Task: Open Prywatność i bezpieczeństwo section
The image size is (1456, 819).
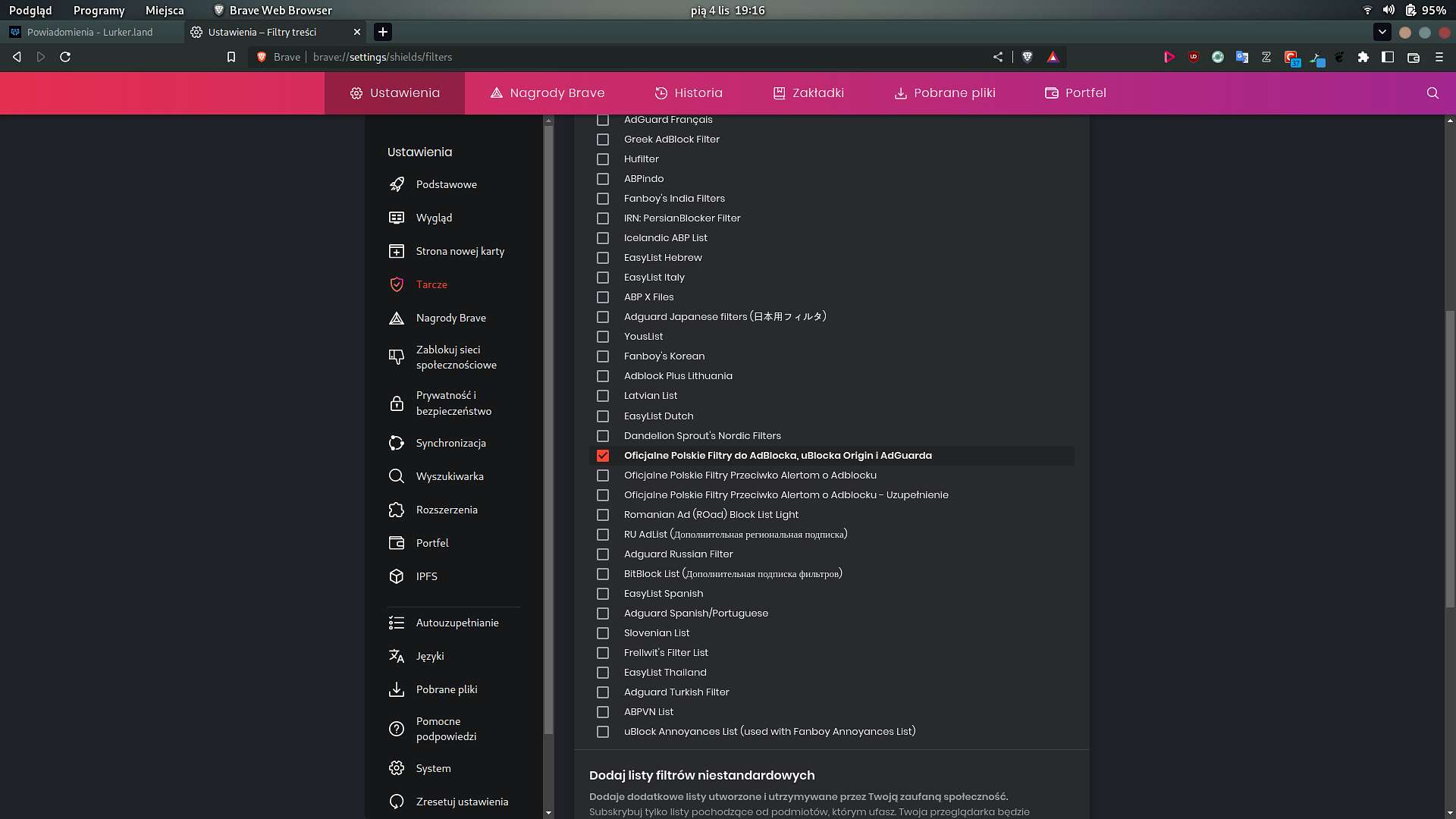Action: click(x=453, y=403)
